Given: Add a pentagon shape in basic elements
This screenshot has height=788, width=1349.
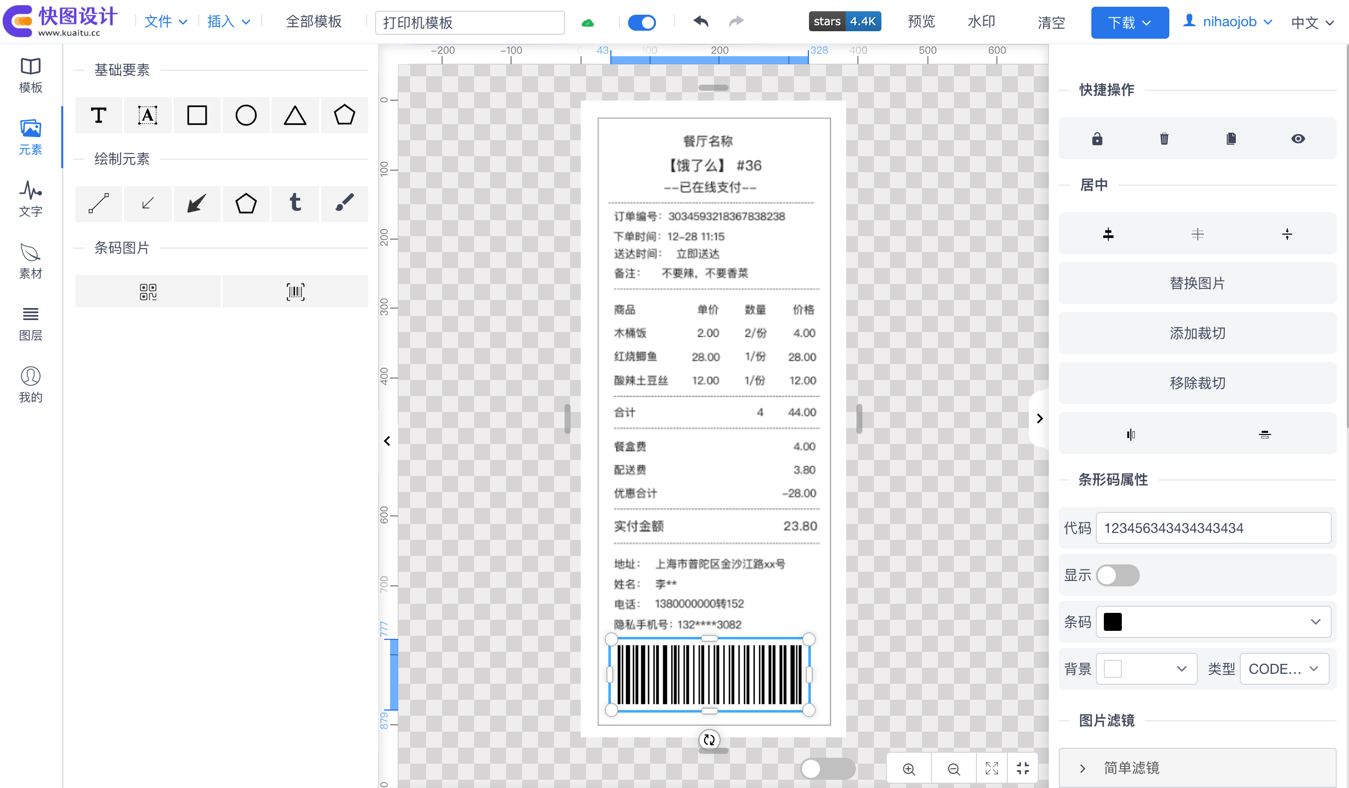Looking at the screenshot, I should (x=344, y=115).
